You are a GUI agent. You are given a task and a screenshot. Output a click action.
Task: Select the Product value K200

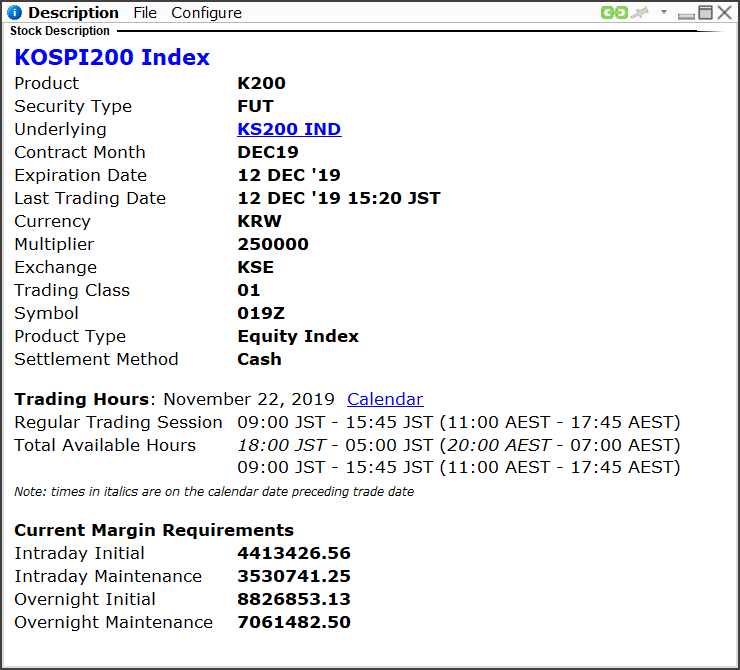pos(261,83)
